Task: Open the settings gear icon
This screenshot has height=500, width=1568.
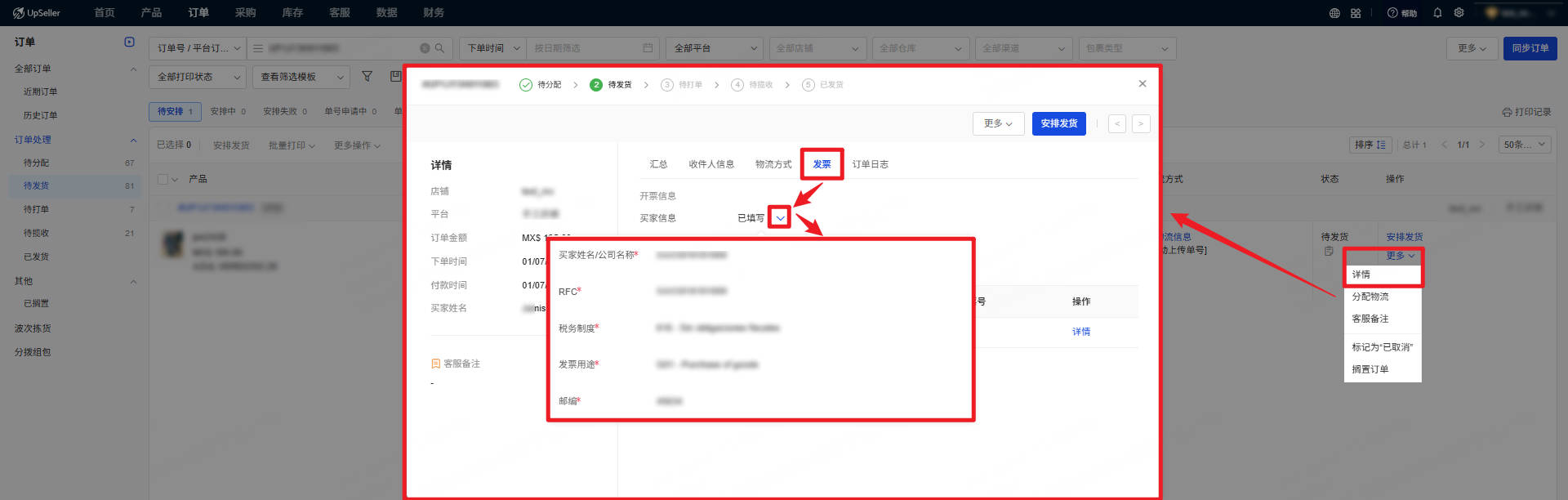Action: coord(1459,13)
